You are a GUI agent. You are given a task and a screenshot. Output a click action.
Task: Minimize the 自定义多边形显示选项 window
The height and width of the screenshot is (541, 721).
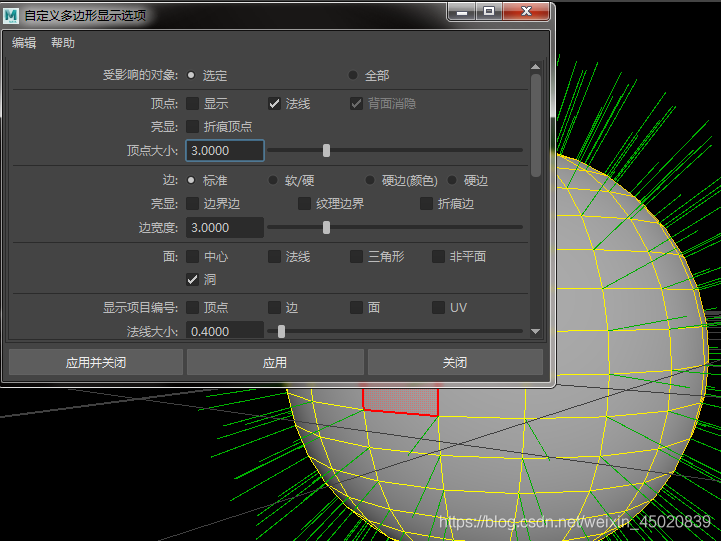coord(462,11)
